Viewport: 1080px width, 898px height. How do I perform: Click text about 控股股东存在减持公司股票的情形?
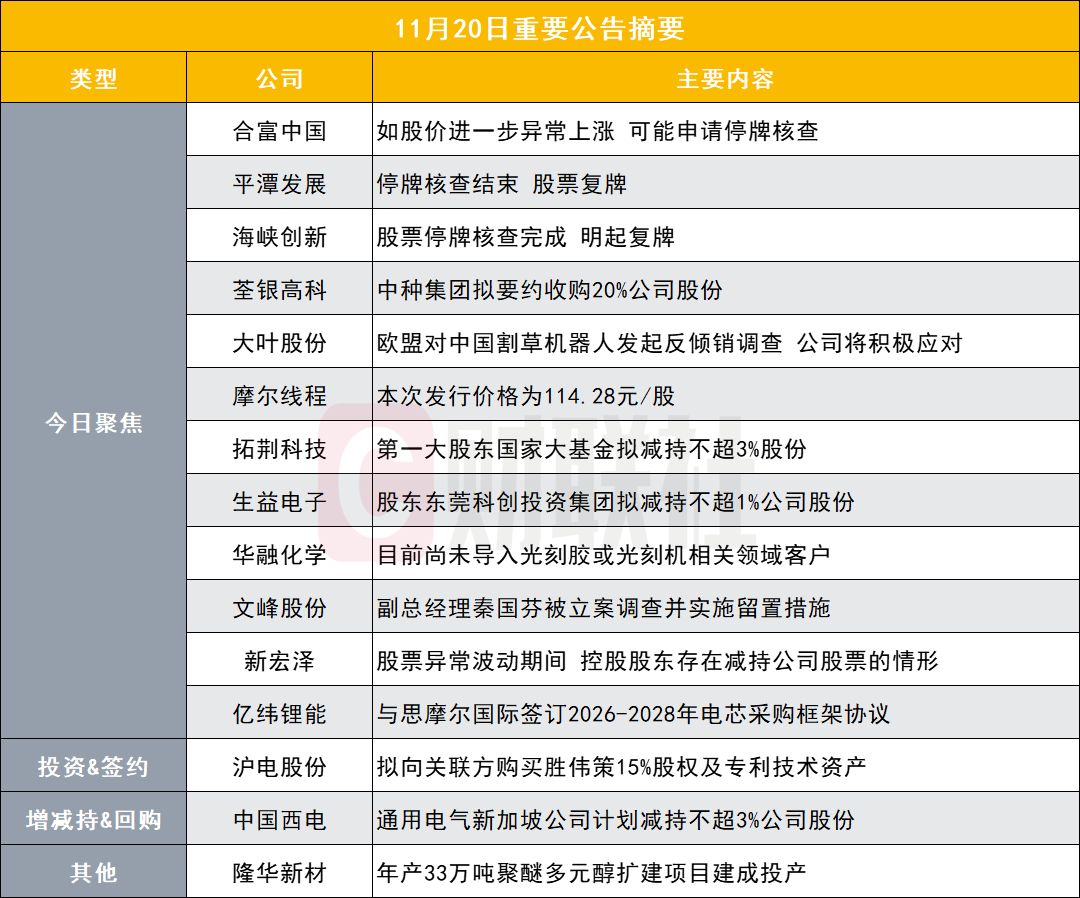pyautogui.click(x=658, y=660)
